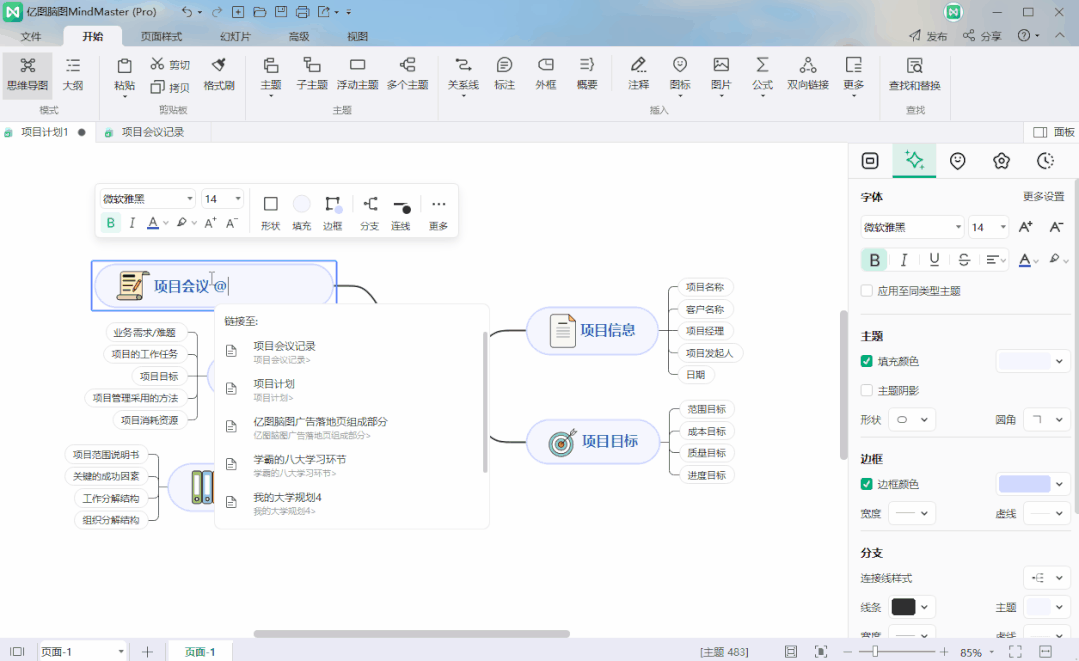
Task: Add a 概要 summary
Action: pos(587,74)
